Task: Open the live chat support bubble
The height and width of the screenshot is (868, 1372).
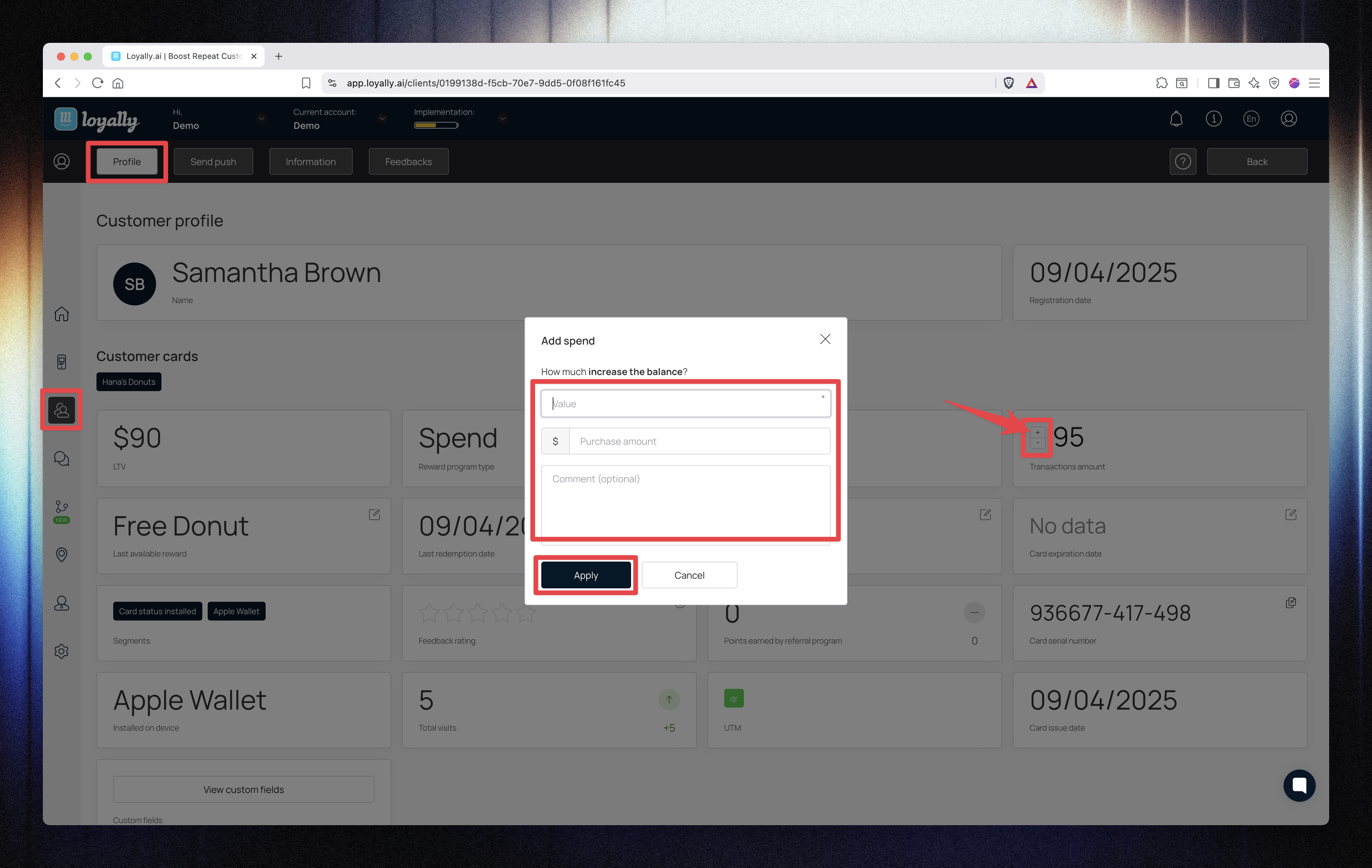Action: (x=1299, y=785)
